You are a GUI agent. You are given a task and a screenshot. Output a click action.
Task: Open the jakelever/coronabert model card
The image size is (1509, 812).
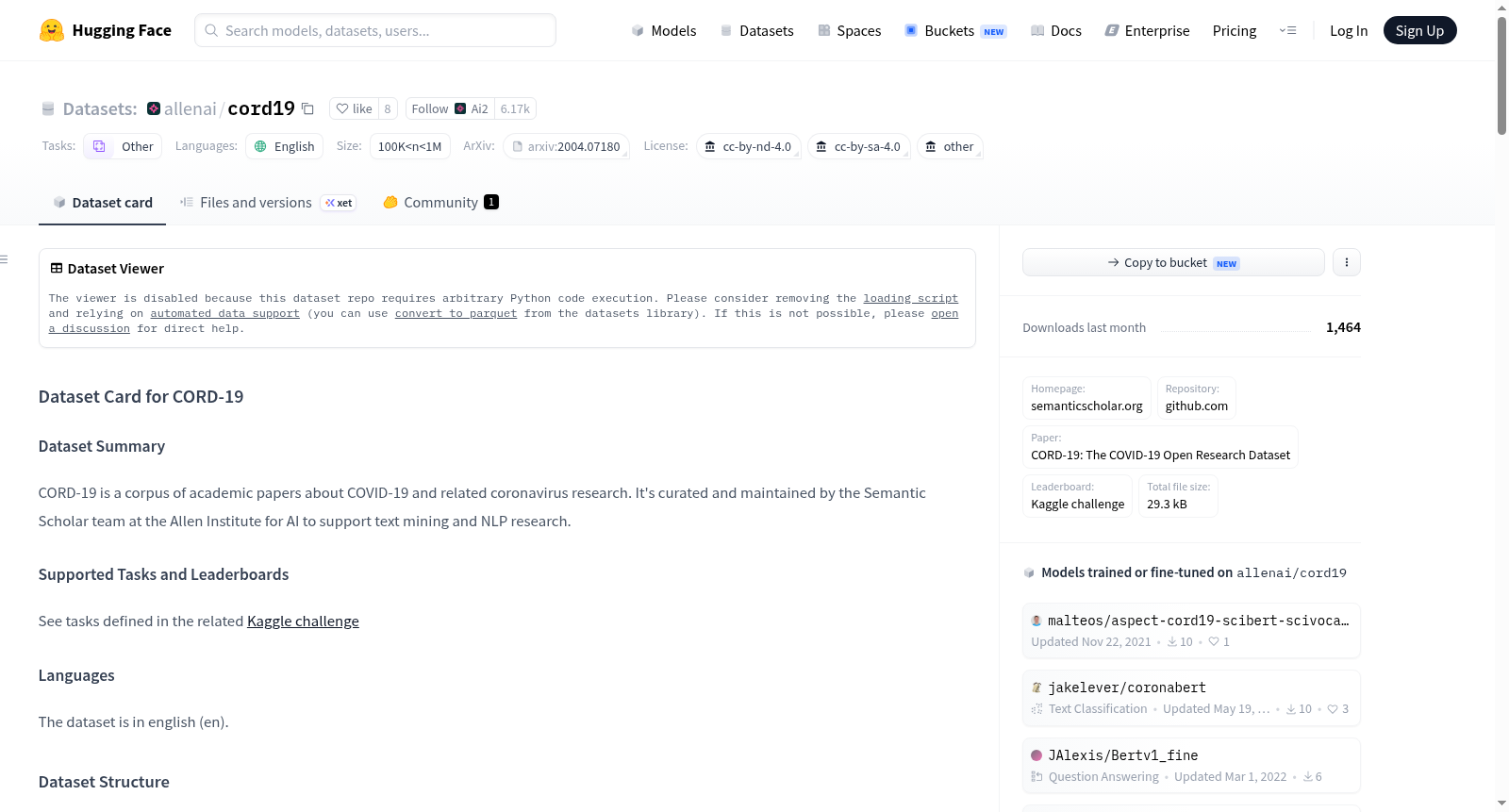point(1191,698)
